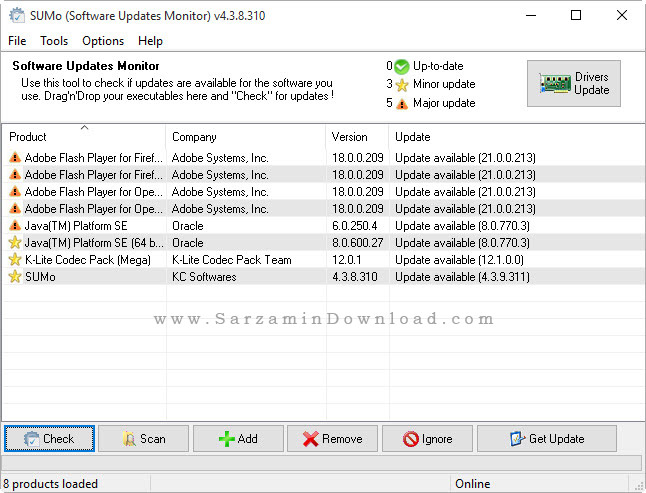Open the File menu
The width and height of the screenshot is (646, 493).
[x=17, y=41]
